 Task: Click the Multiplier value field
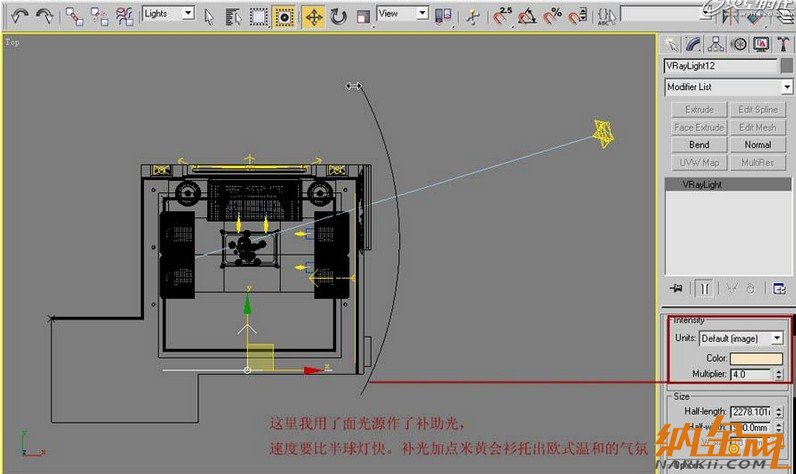pos(750,374)
